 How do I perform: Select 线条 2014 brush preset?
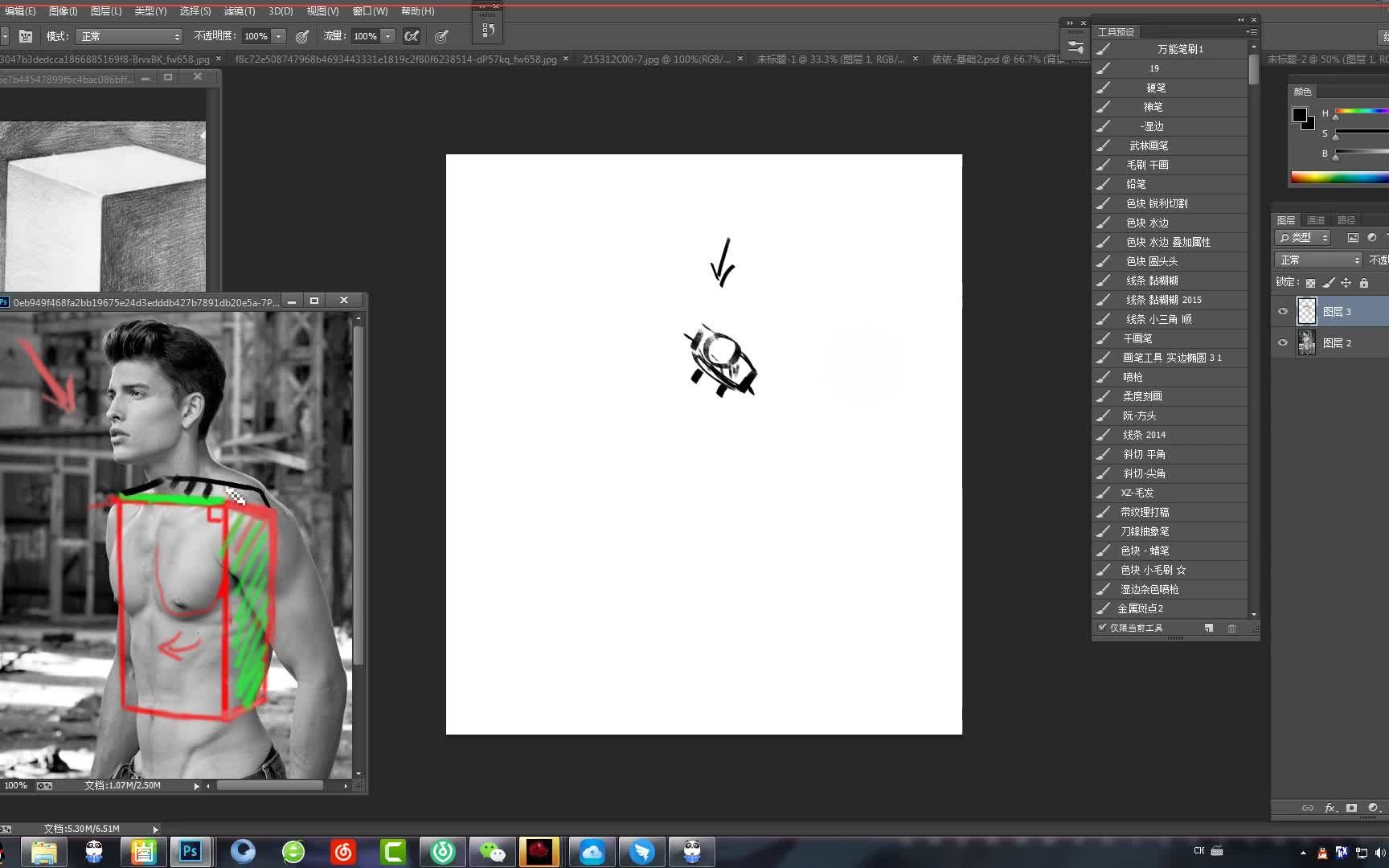pos(1170,435)
